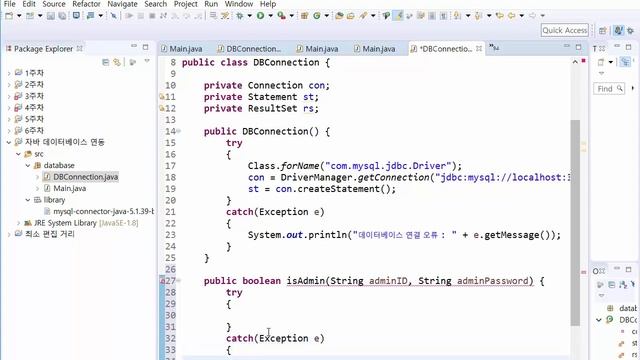Image resolution: width=640 pixels, height=360 pixels.
Task: Select the 최소 편집 거리 project
Action: coord(49,234)
